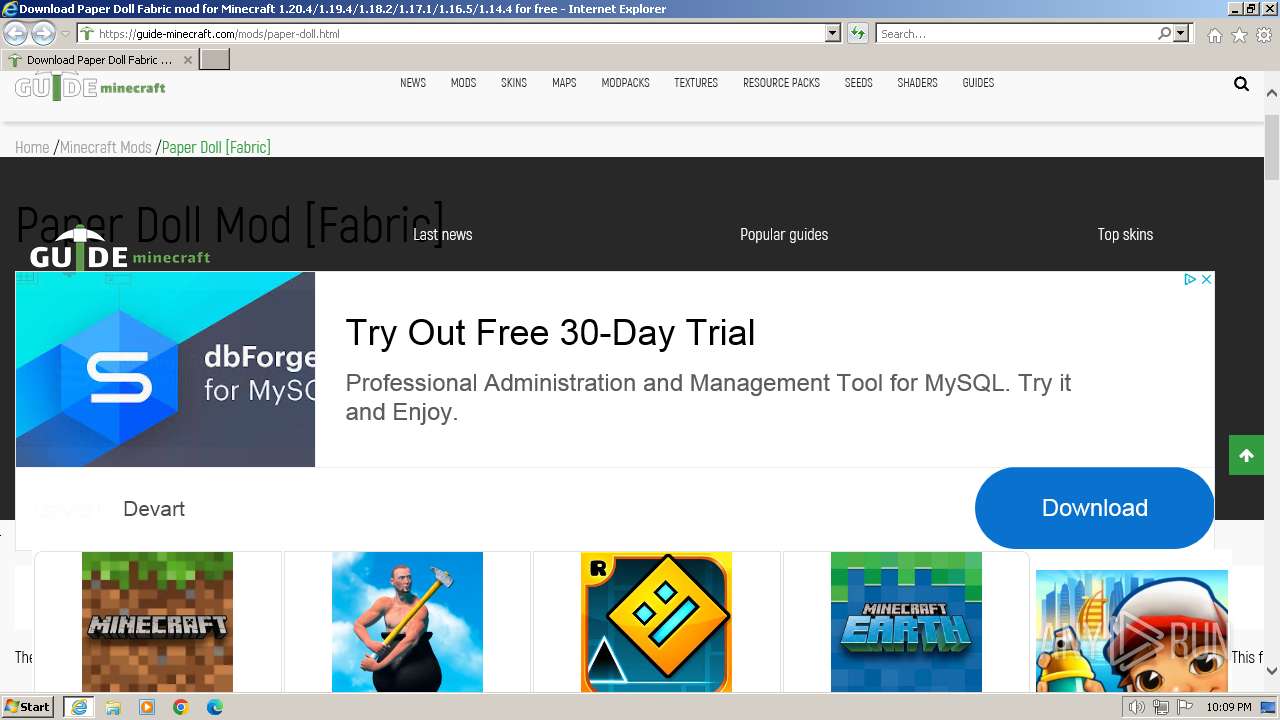Click the address bar URL field
The width and height of the screenshot is (1280, 720).
click(x=451, y=34)
